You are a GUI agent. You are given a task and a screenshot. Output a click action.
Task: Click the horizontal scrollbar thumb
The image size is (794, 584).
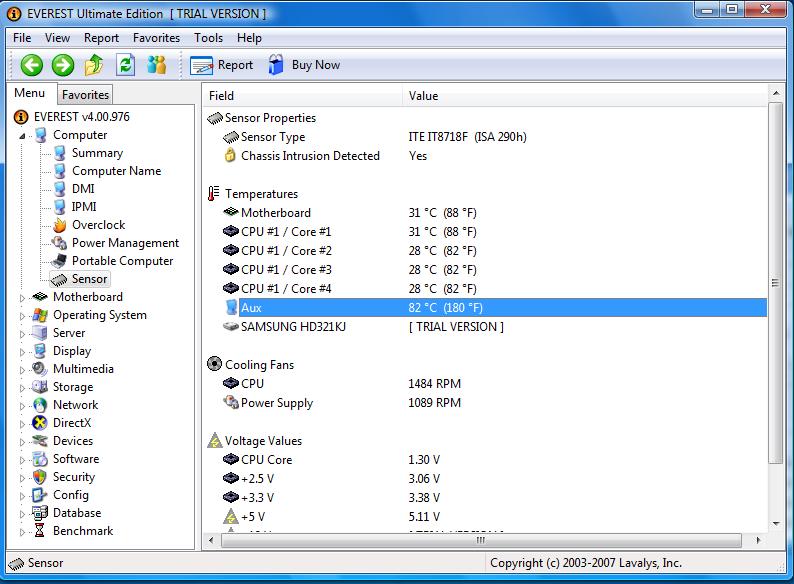[x=481, y=540]
